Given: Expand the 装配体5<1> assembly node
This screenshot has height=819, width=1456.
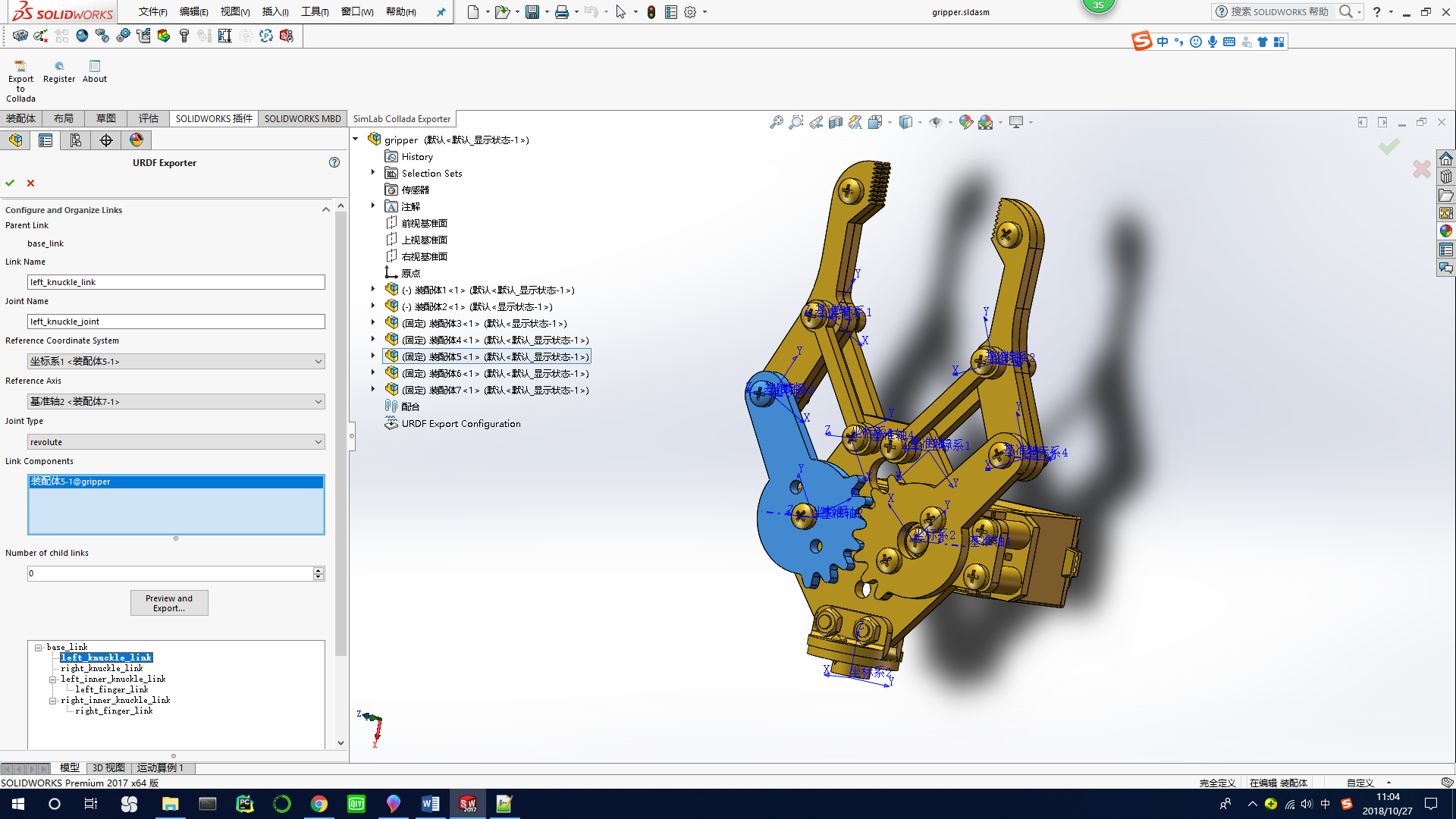Looking at the screenshot, I should click(x=372, y=356).
